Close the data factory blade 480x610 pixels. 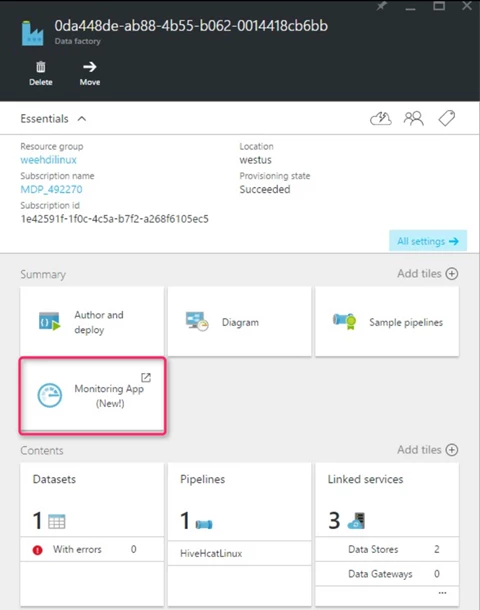click(467, 6)
